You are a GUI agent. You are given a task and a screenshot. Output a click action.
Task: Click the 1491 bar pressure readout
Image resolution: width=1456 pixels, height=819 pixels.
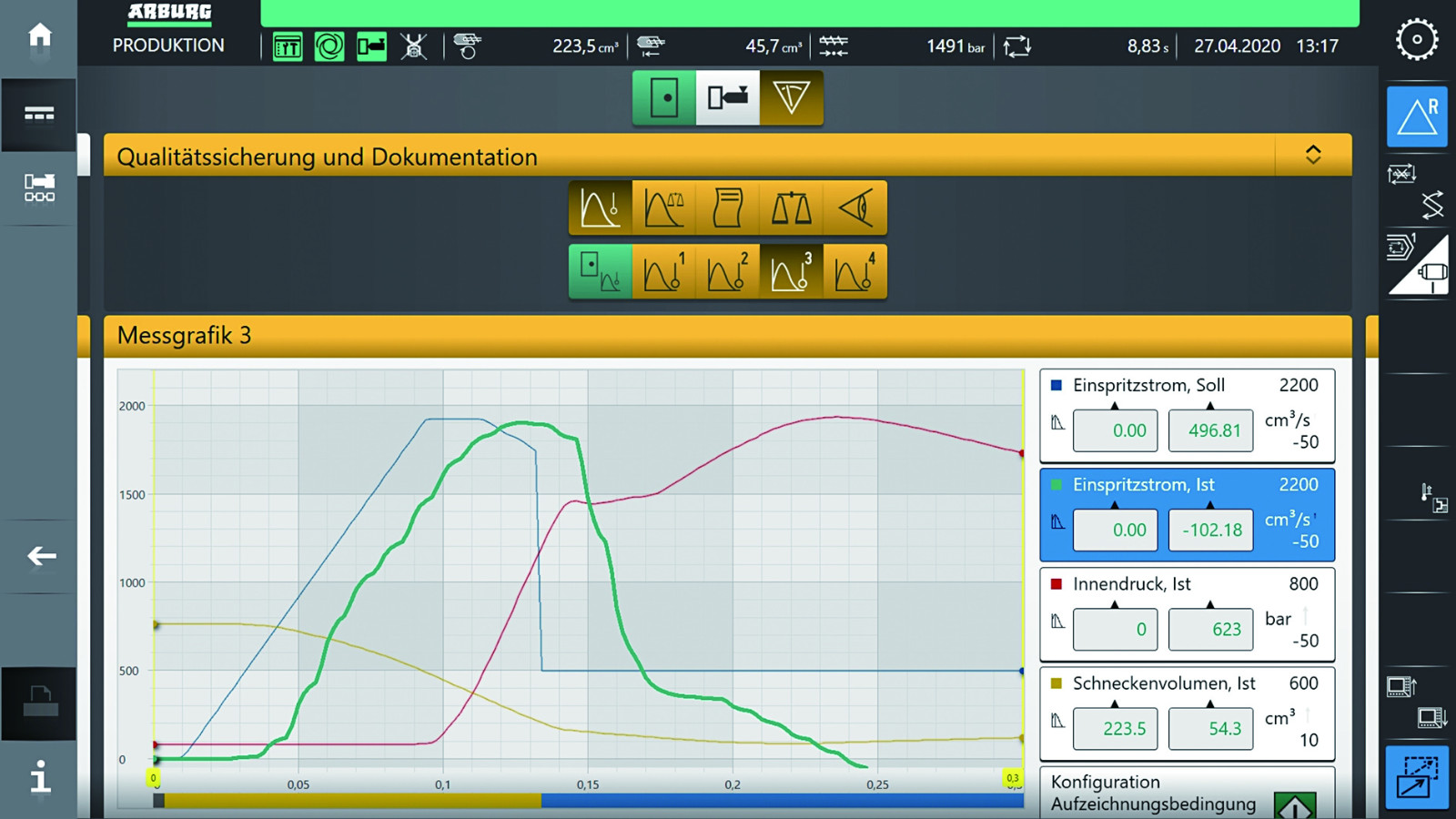955,46
